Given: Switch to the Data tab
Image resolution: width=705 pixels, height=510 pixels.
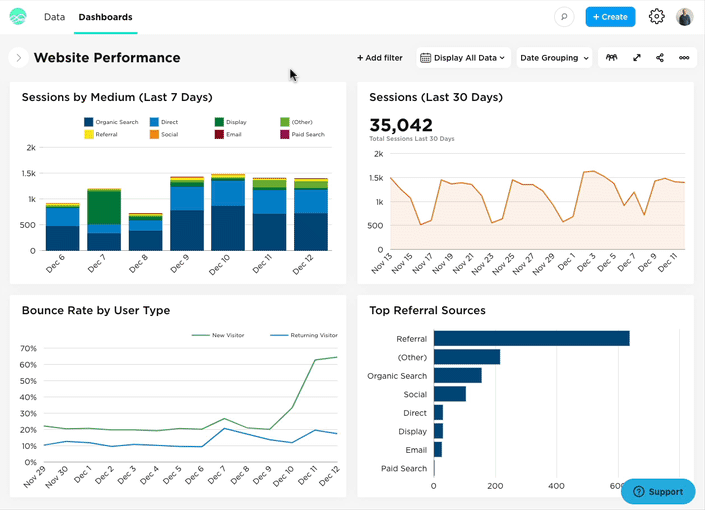Looking at the screenshot, I should [x=54, y=17].
